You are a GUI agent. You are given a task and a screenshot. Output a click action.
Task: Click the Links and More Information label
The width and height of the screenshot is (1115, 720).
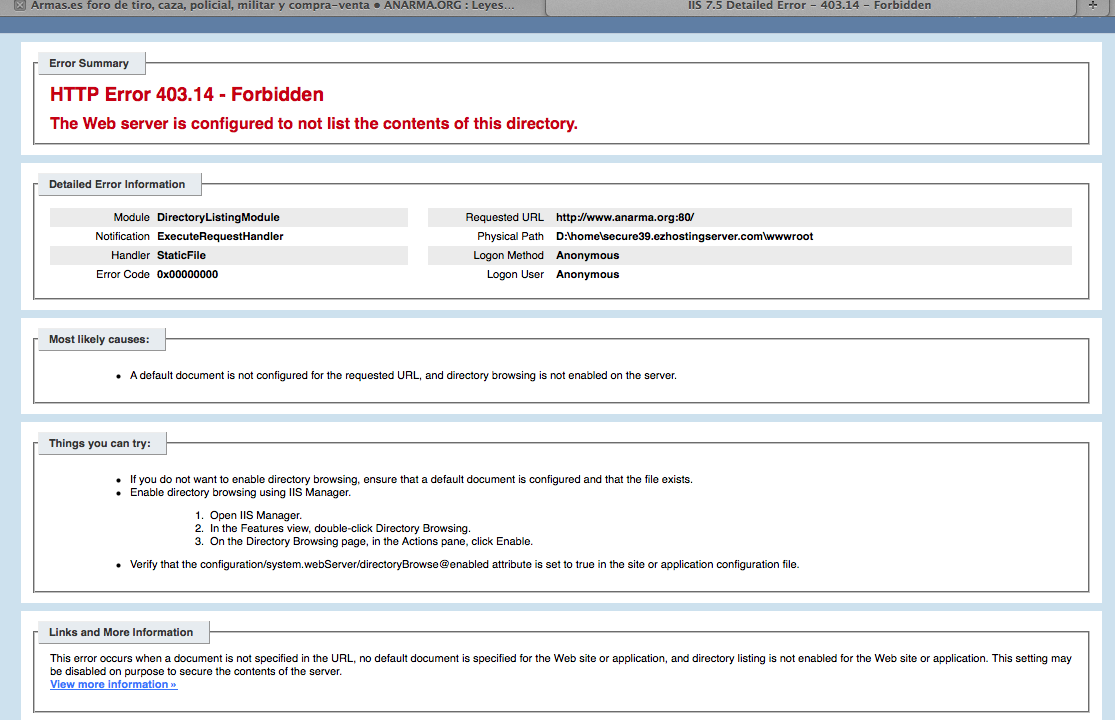click(121, 632)
